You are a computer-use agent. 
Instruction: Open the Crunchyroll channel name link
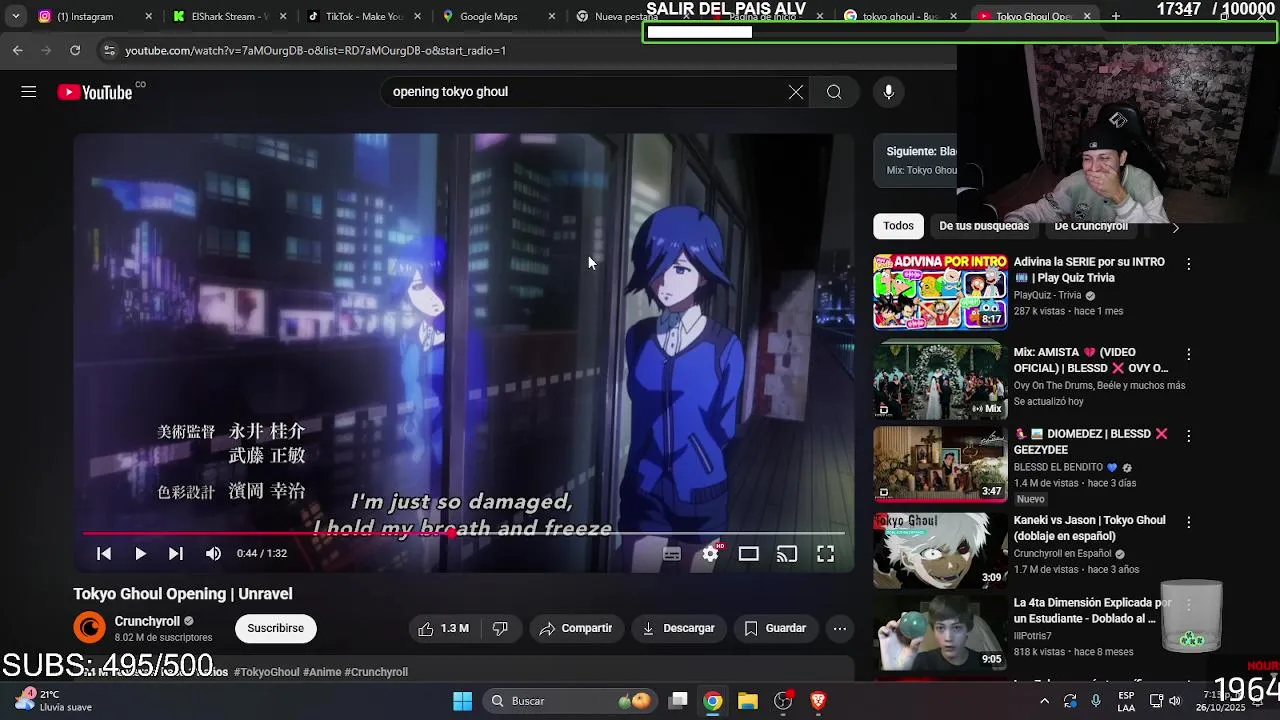coord(147,621)
